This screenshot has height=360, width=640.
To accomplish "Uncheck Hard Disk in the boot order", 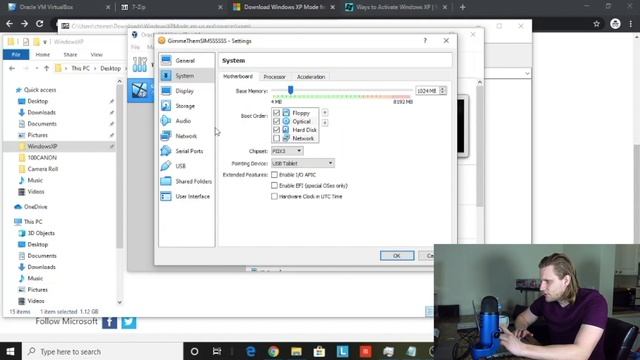I will 276,130.
